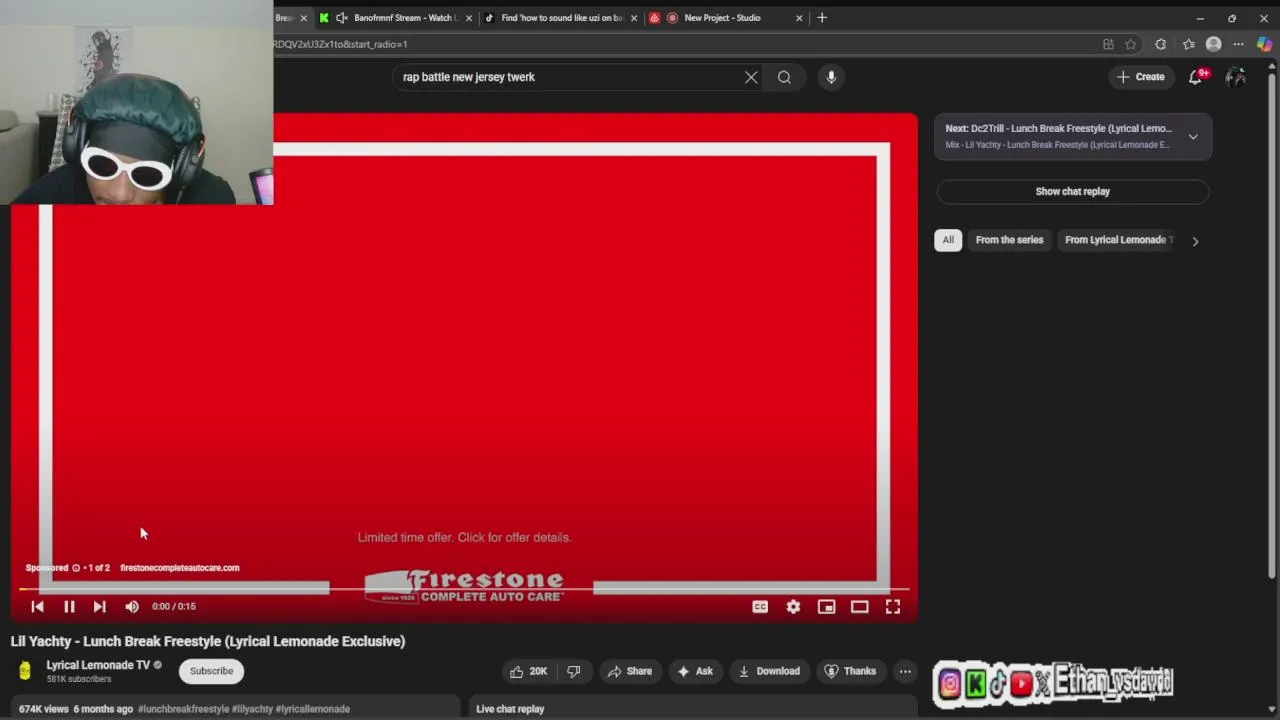
Task: Subscribe to Lyrical Lemonade TV
Action: click(x=211, y=671)
